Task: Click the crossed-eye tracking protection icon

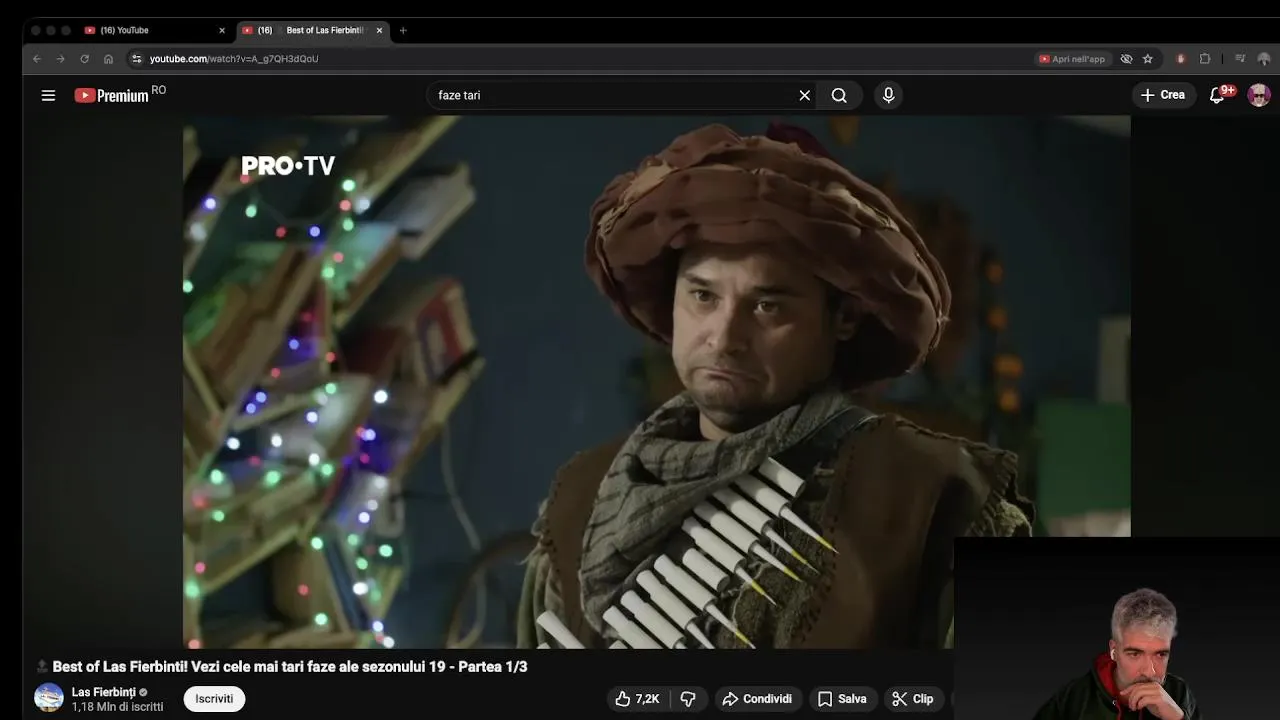Action: point(1126,59)
